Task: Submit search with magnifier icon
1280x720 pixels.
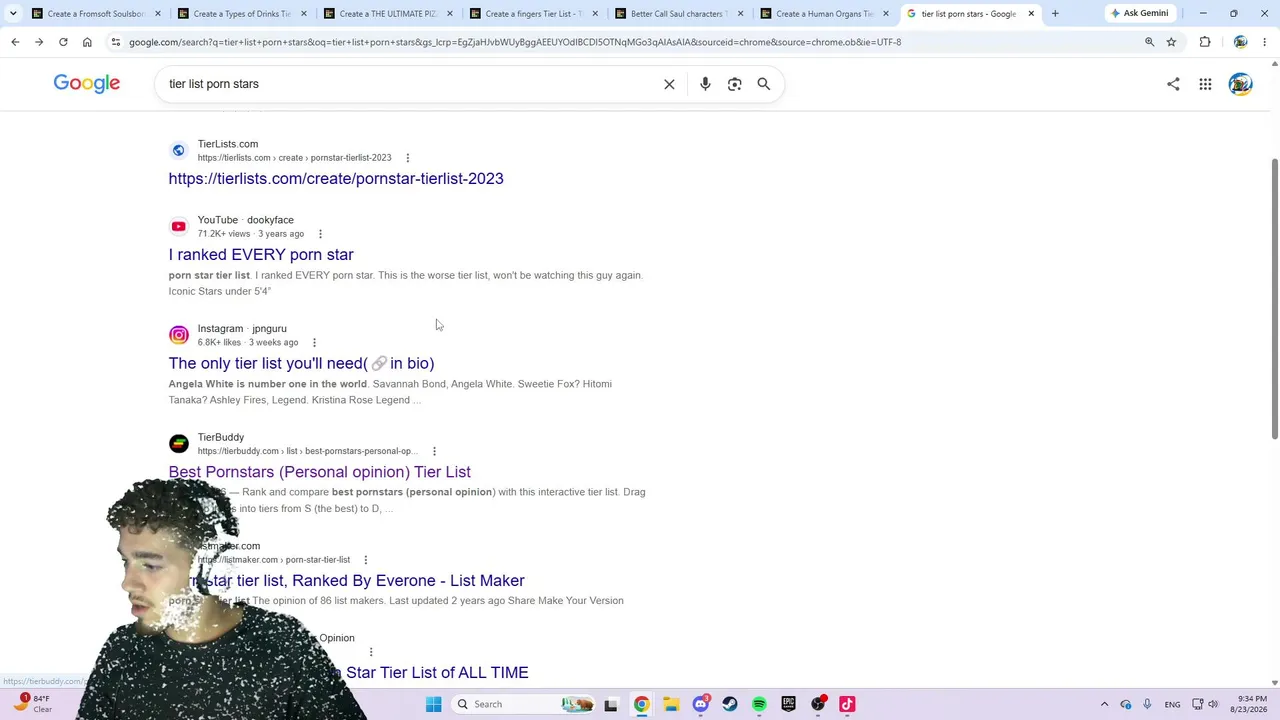Action: click(x=764, y=84)
